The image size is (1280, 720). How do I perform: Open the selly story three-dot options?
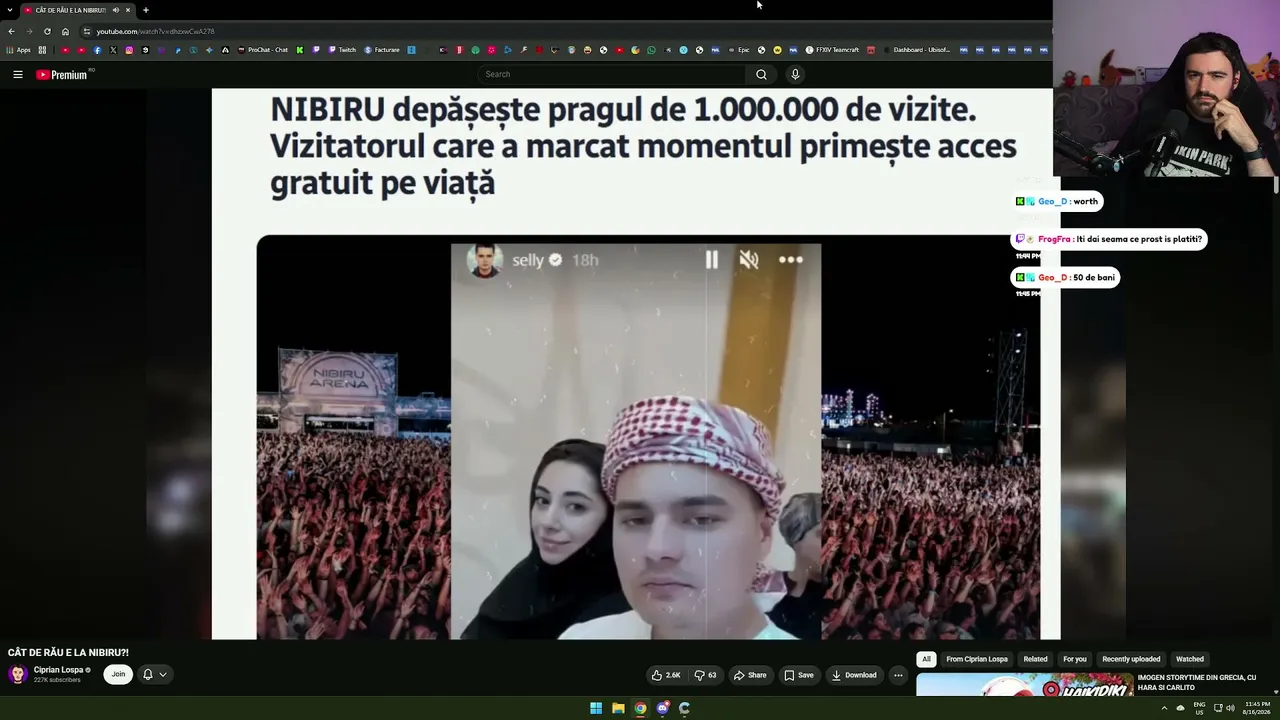tap(791, 260)
